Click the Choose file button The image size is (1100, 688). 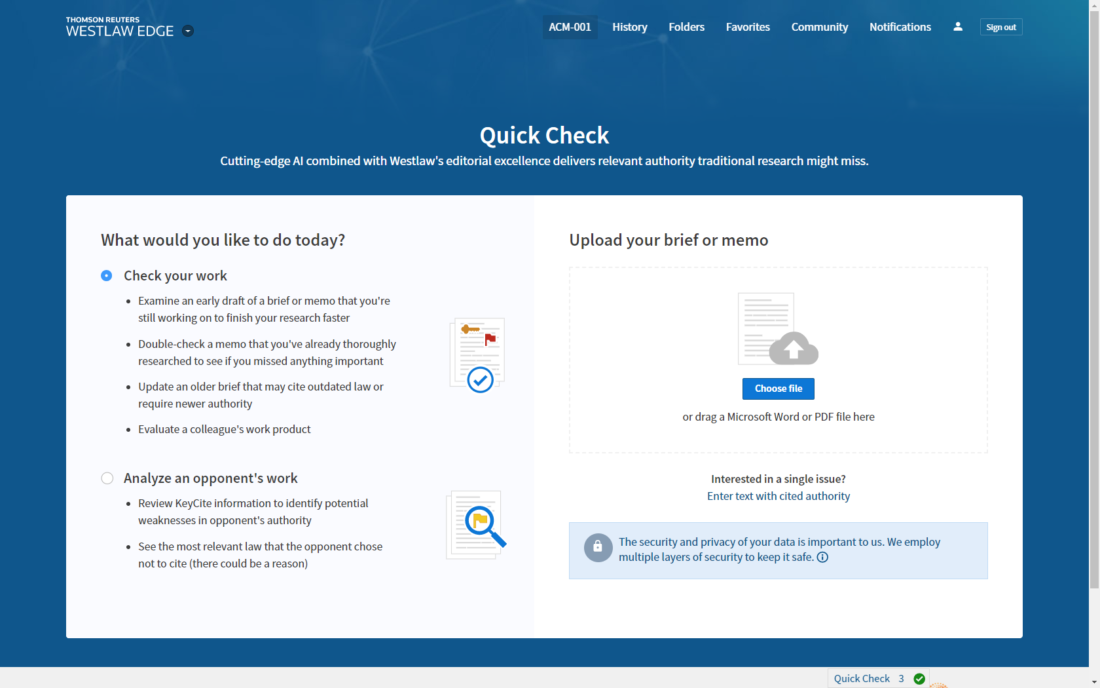pyautogui.click(x=778, y=389)
